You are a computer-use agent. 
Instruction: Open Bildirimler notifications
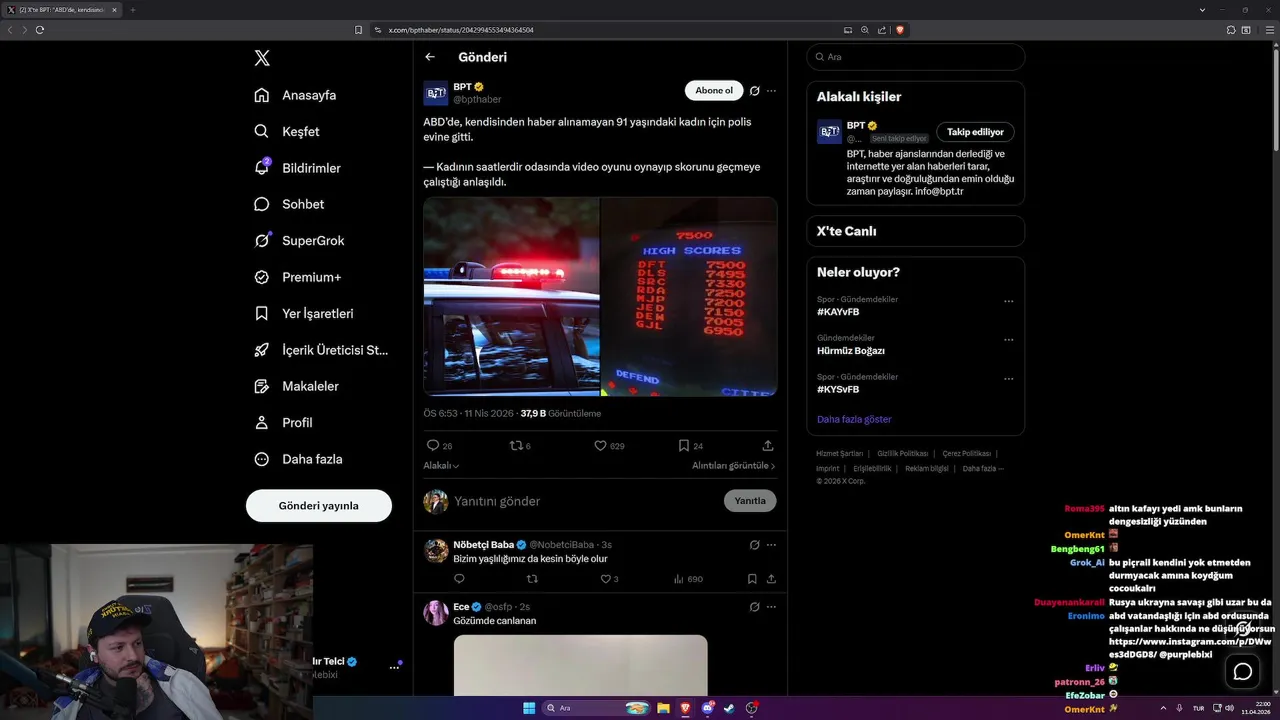[x=297, y=168]
